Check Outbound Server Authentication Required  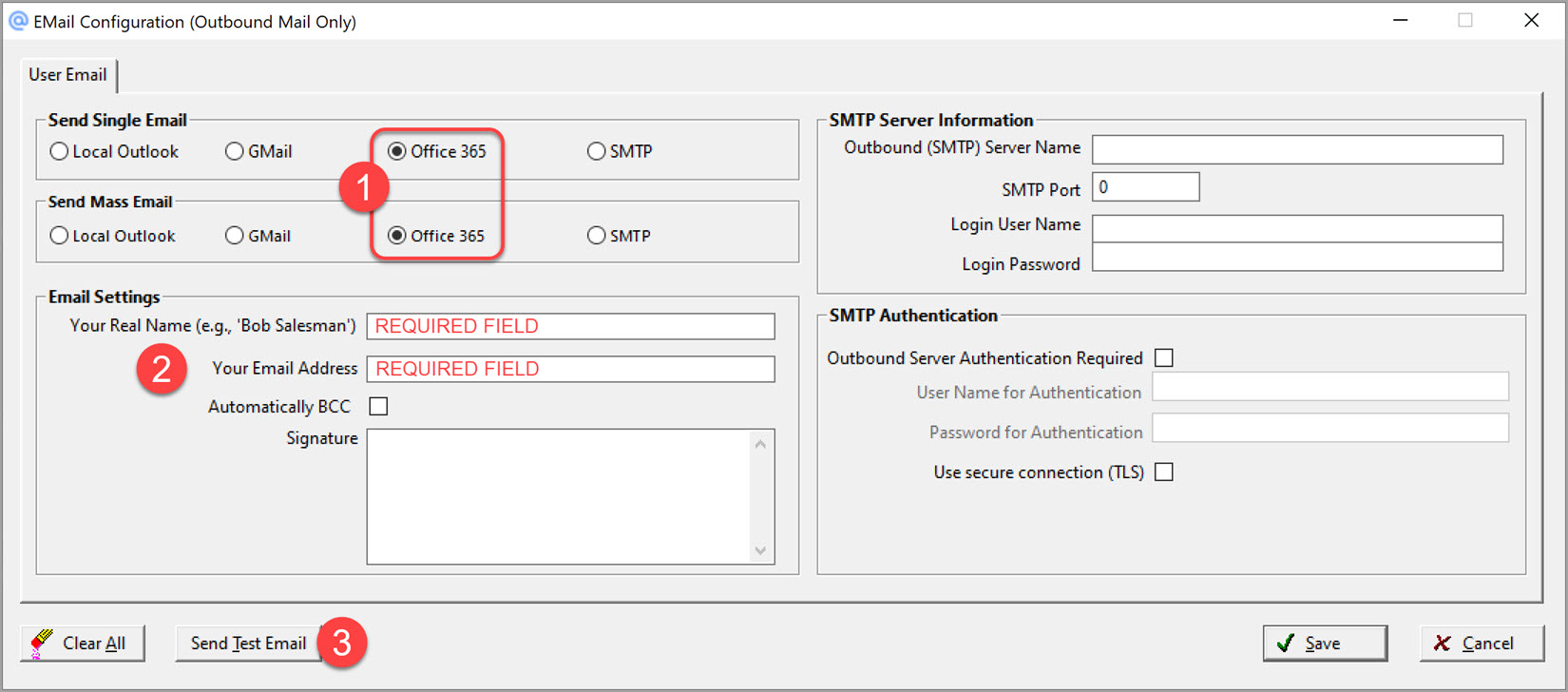tap(1164, 358)
